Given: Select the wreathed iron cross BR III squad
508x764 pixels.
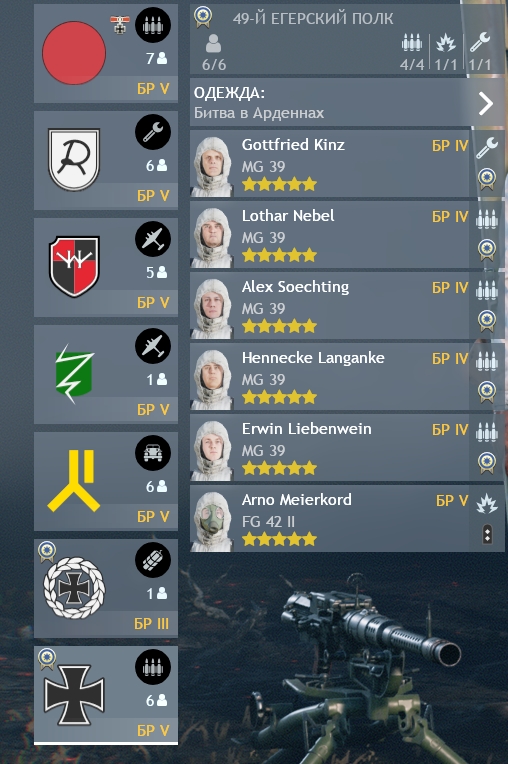Looking at the screenshot, I should pyautogui.click(x=106, y=588).
